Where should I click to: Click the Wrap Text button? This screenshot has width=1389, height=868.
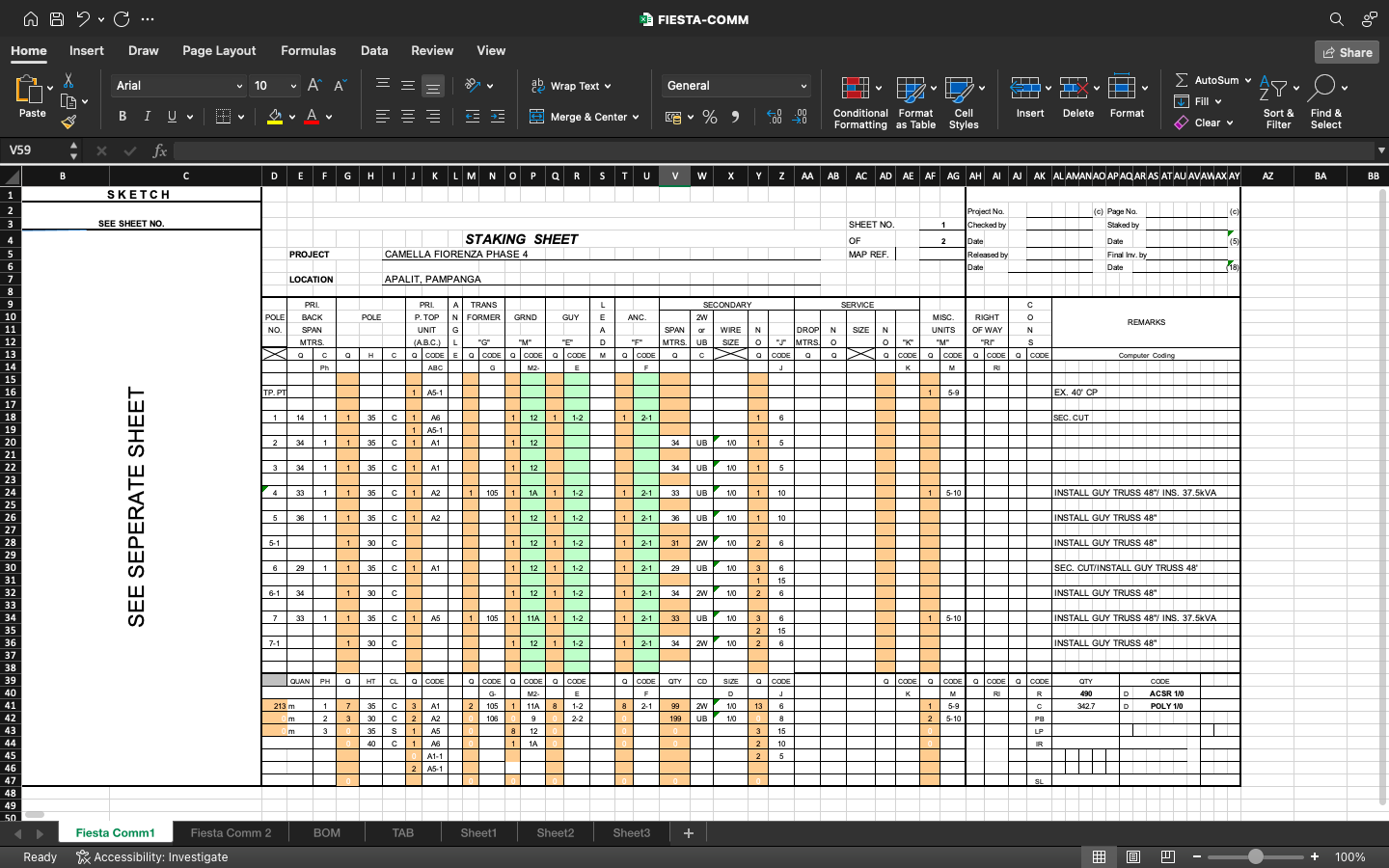click(565, 86)
